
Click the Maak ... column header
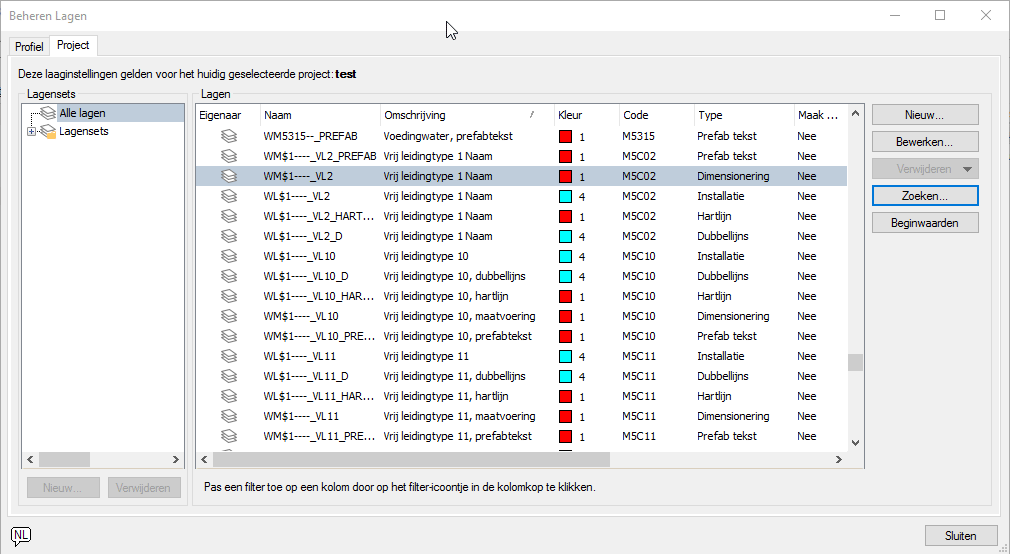(821, 115)
